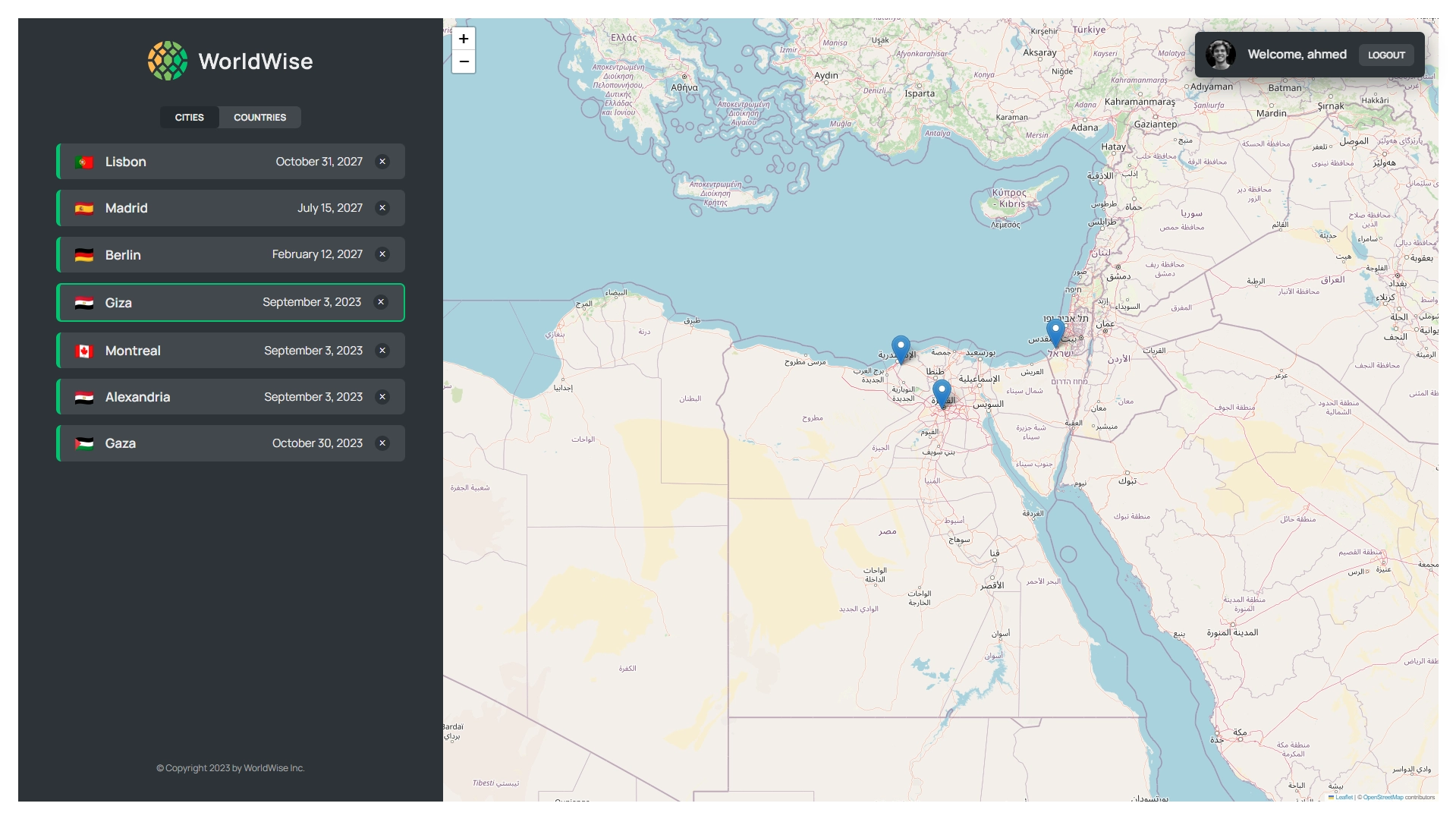Select the map marker over Cairo/Giza
Screen dimensions: 1456x819
pyautogui.click(x=942, y=393)
